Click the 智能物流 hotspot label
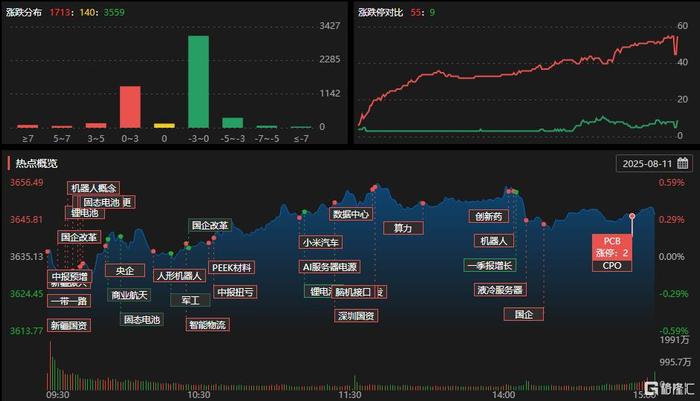 (x=207, y=325)
